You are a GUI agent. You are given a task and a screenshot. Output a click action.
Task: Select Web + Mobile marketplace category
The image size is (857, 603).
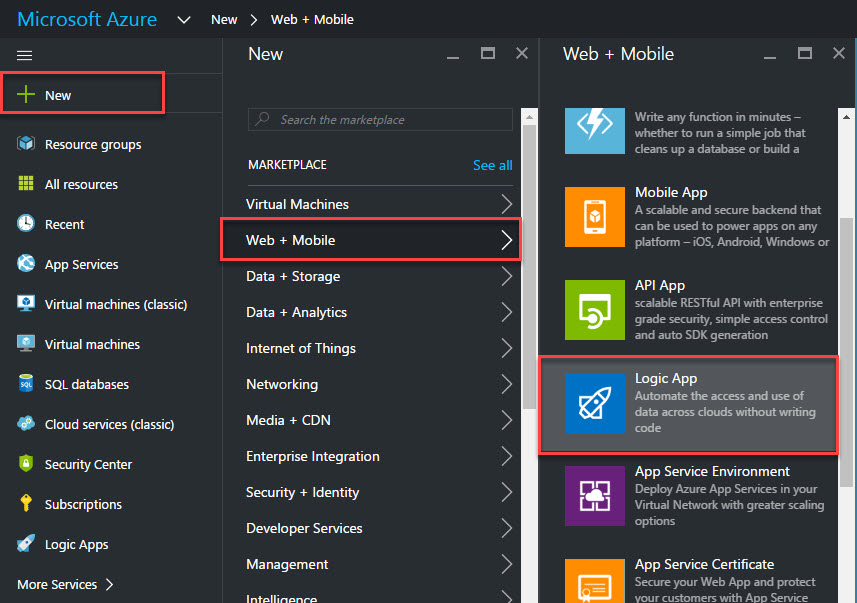(371, 240)
